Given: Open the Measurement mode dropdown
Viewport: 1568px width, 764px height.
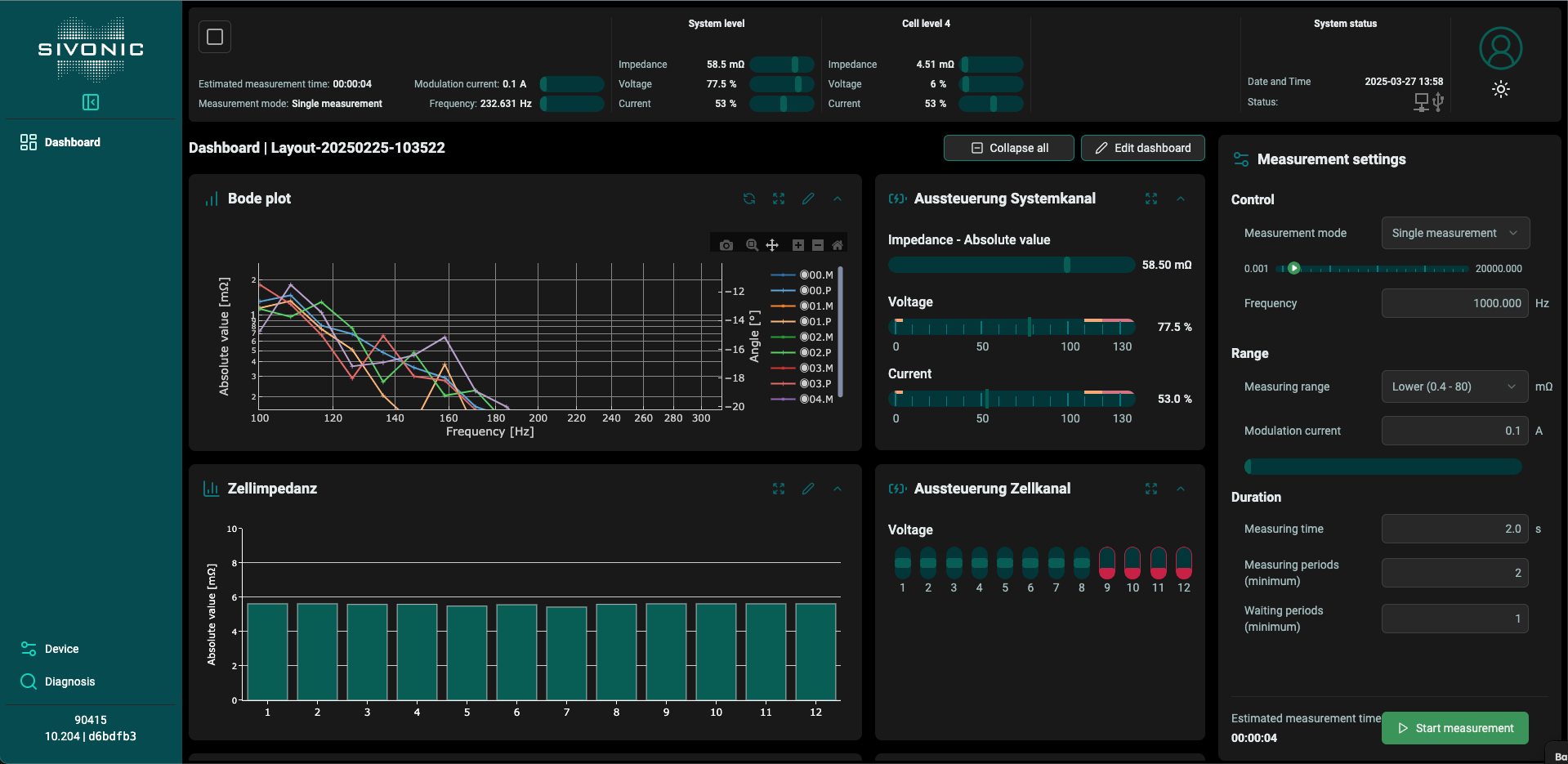Looking at the screenshot, I should tap(1454, 233).
